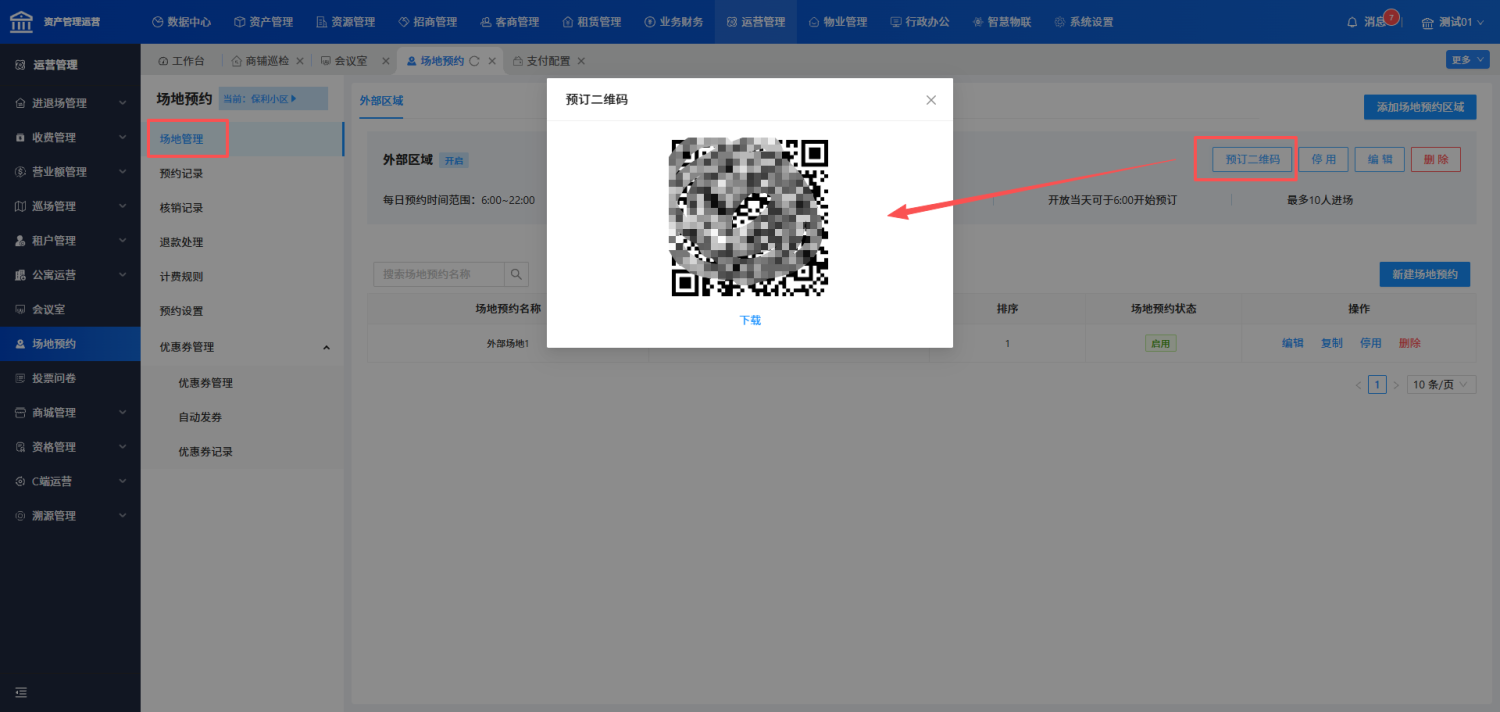Change page size with 10 条/页 dropdown
This screenshot has height=712, width=1500.
click(x=1442, y=385)
